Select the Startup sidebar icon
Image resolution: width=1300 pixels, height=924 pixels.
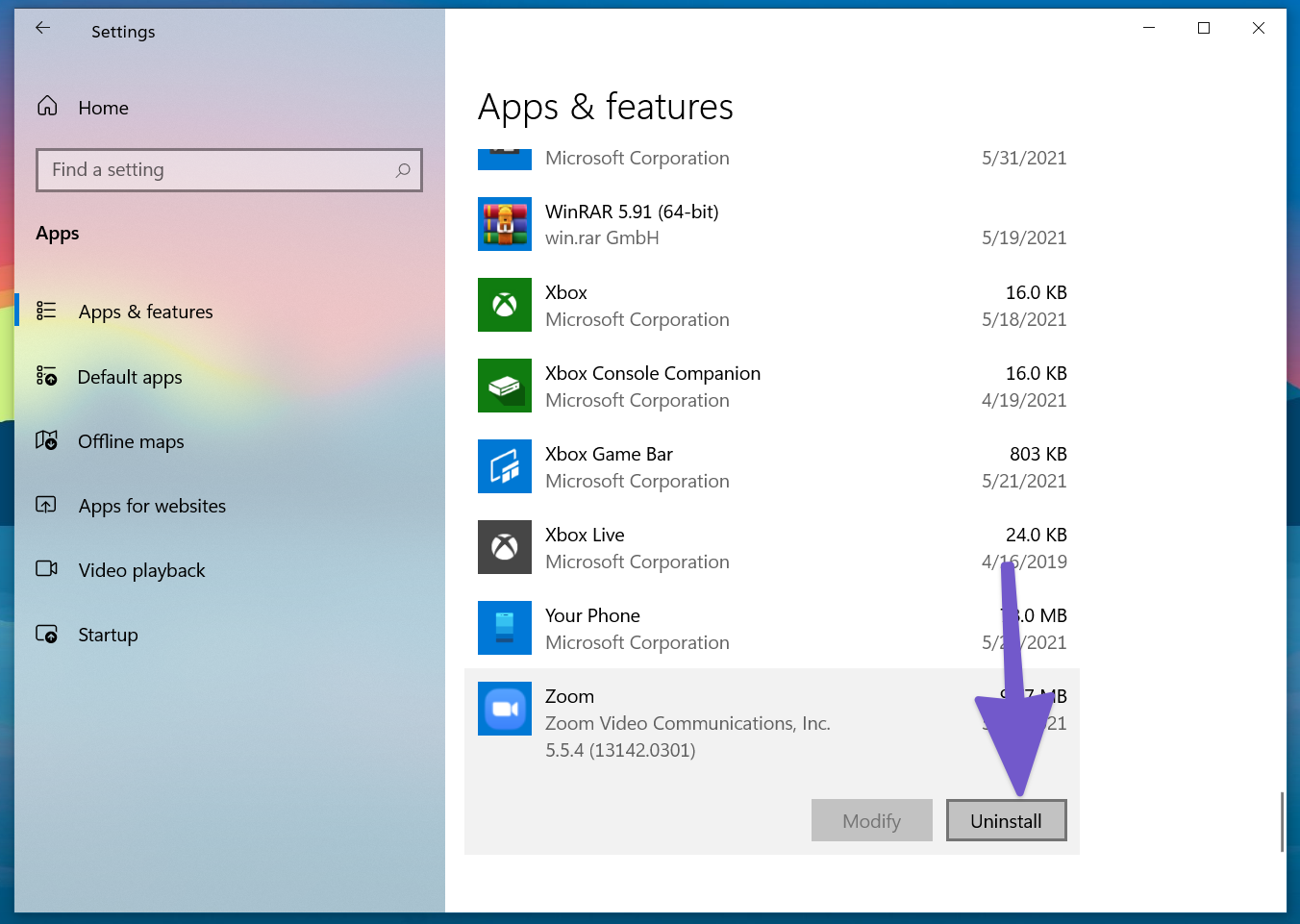[x=46, y=634]
